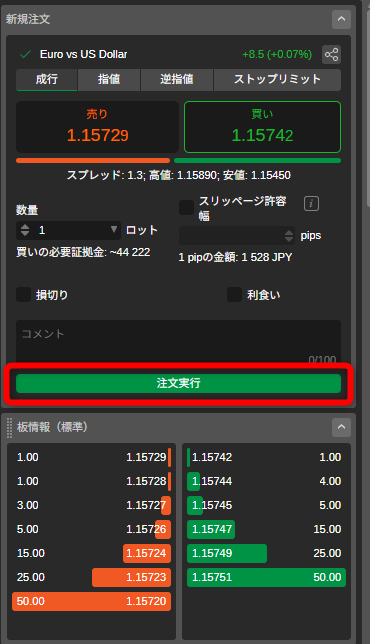Switch to the 指値 tab
The height and width of the screenshot is (644, 370).
(x=109, y=79)
